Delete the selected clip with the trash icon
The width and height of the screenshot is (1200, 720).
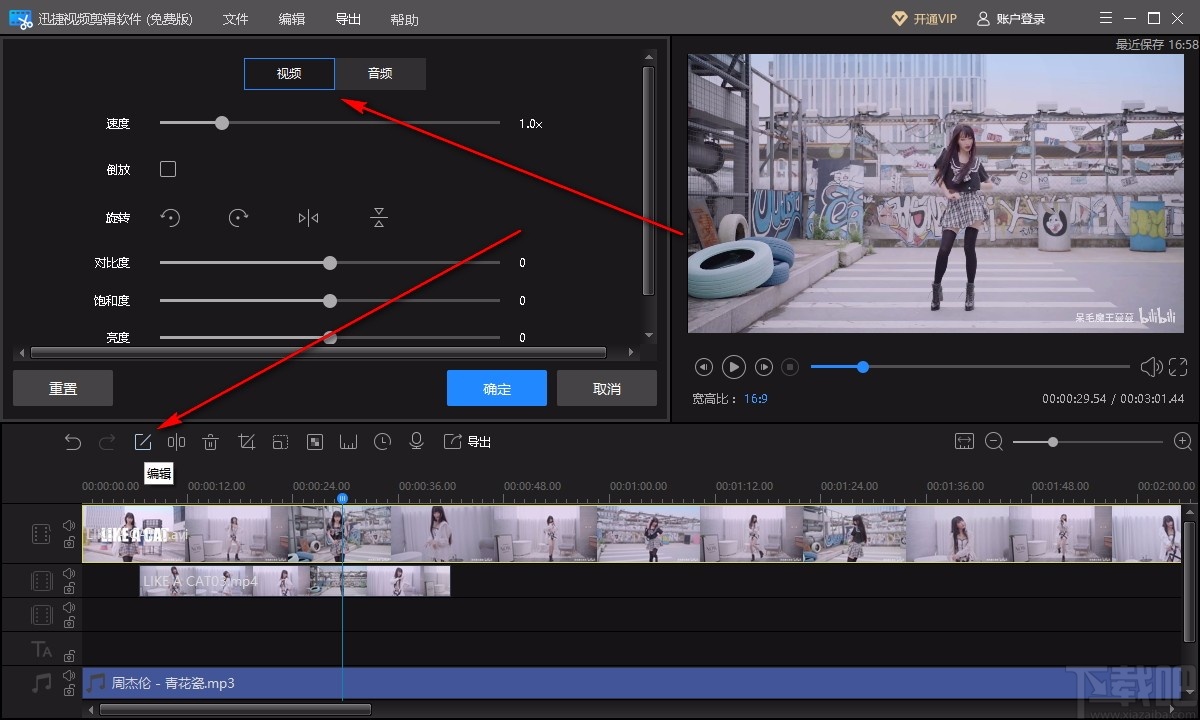pos(211,442)
